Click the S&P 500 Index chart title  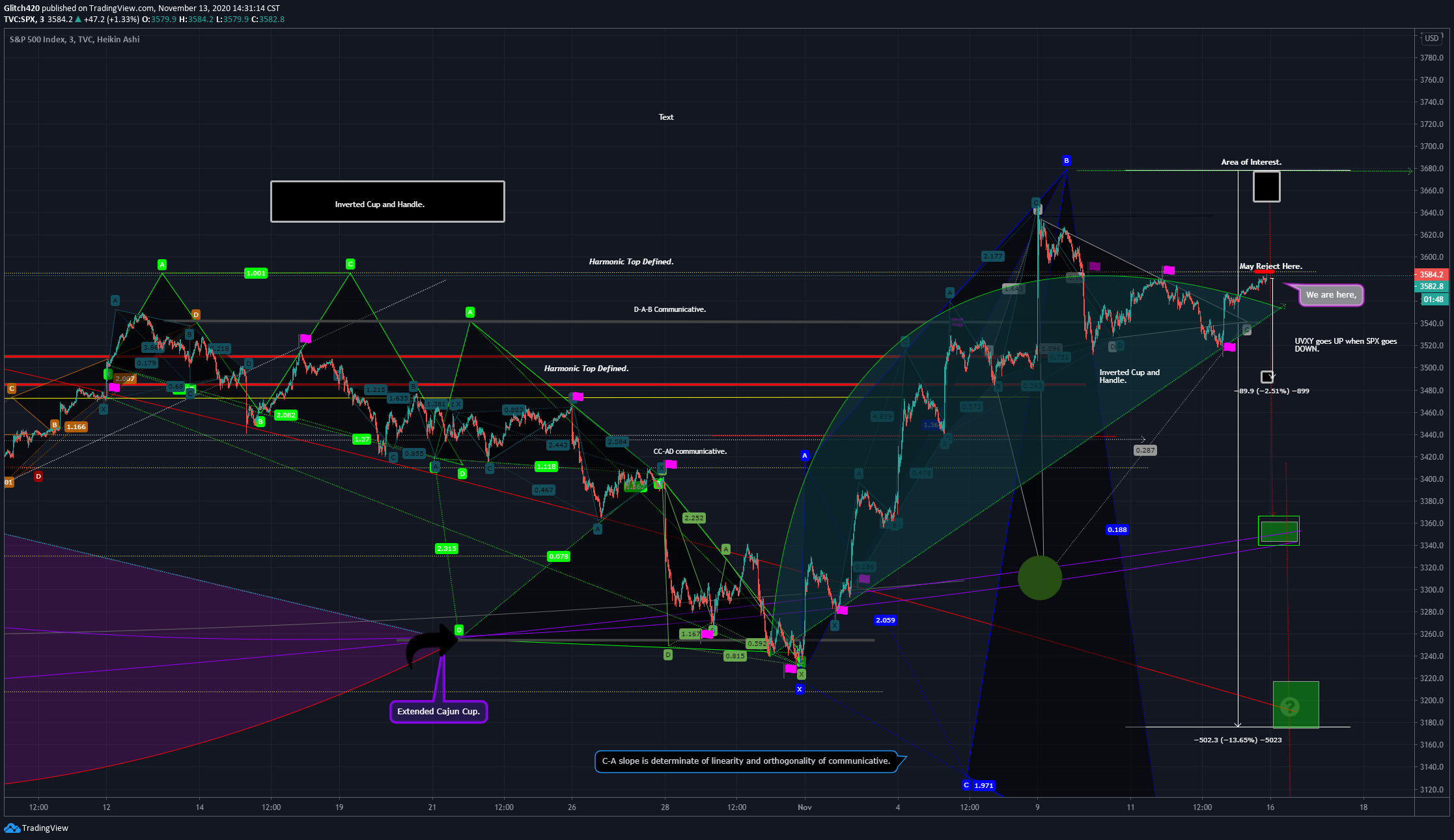click(x=74, y=40)
